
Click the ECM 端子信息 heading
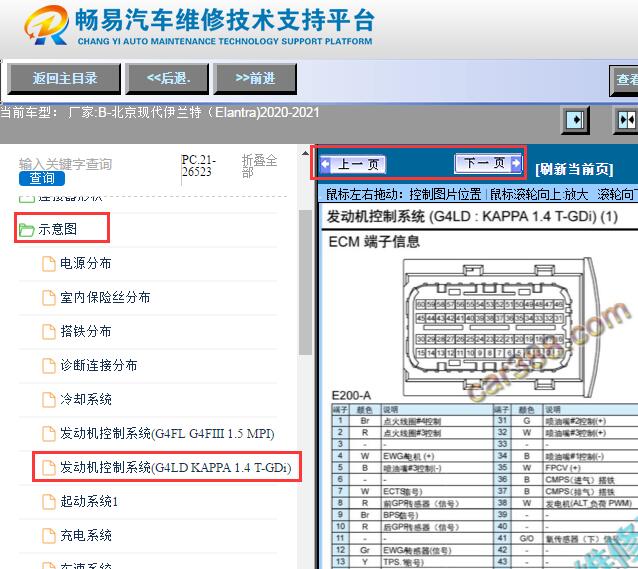[x=374, y=242]
